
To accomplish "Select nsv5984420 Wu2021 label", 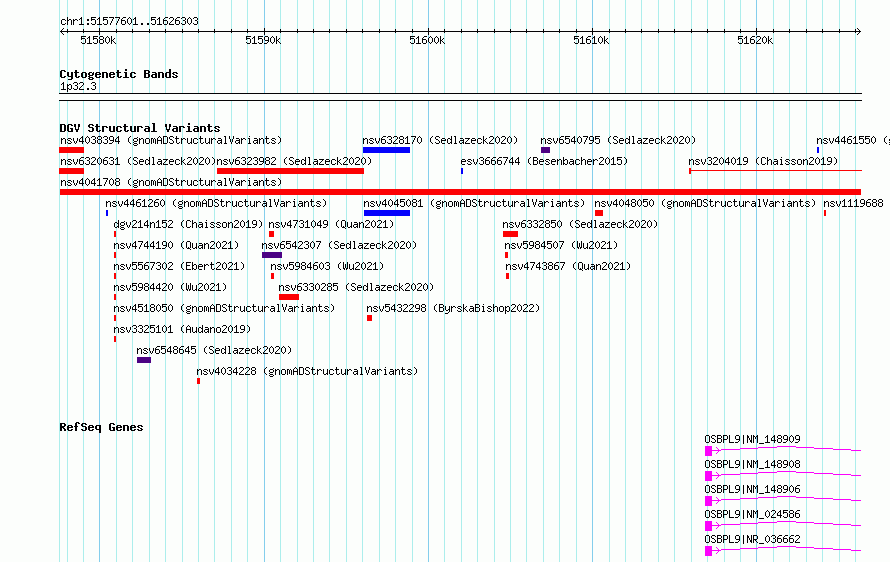I will coord(170,287).
